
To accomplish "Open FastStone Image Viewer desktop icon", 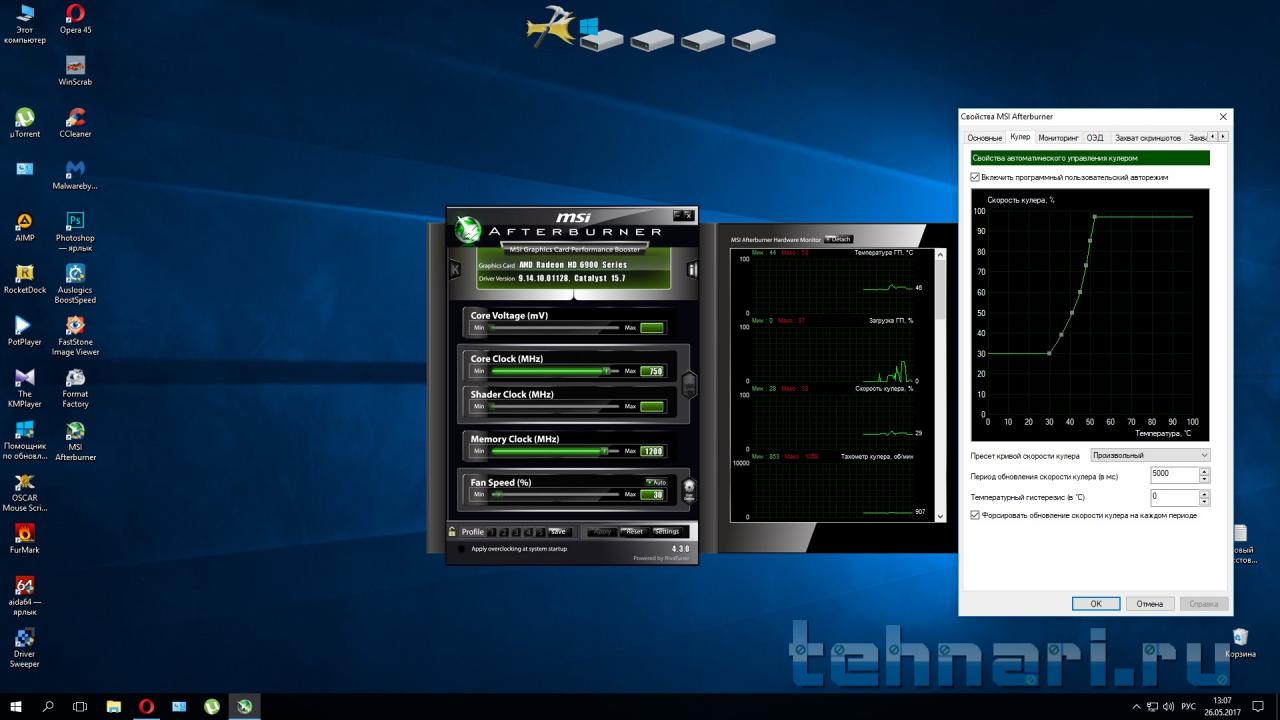I will (x=75, y=336).
